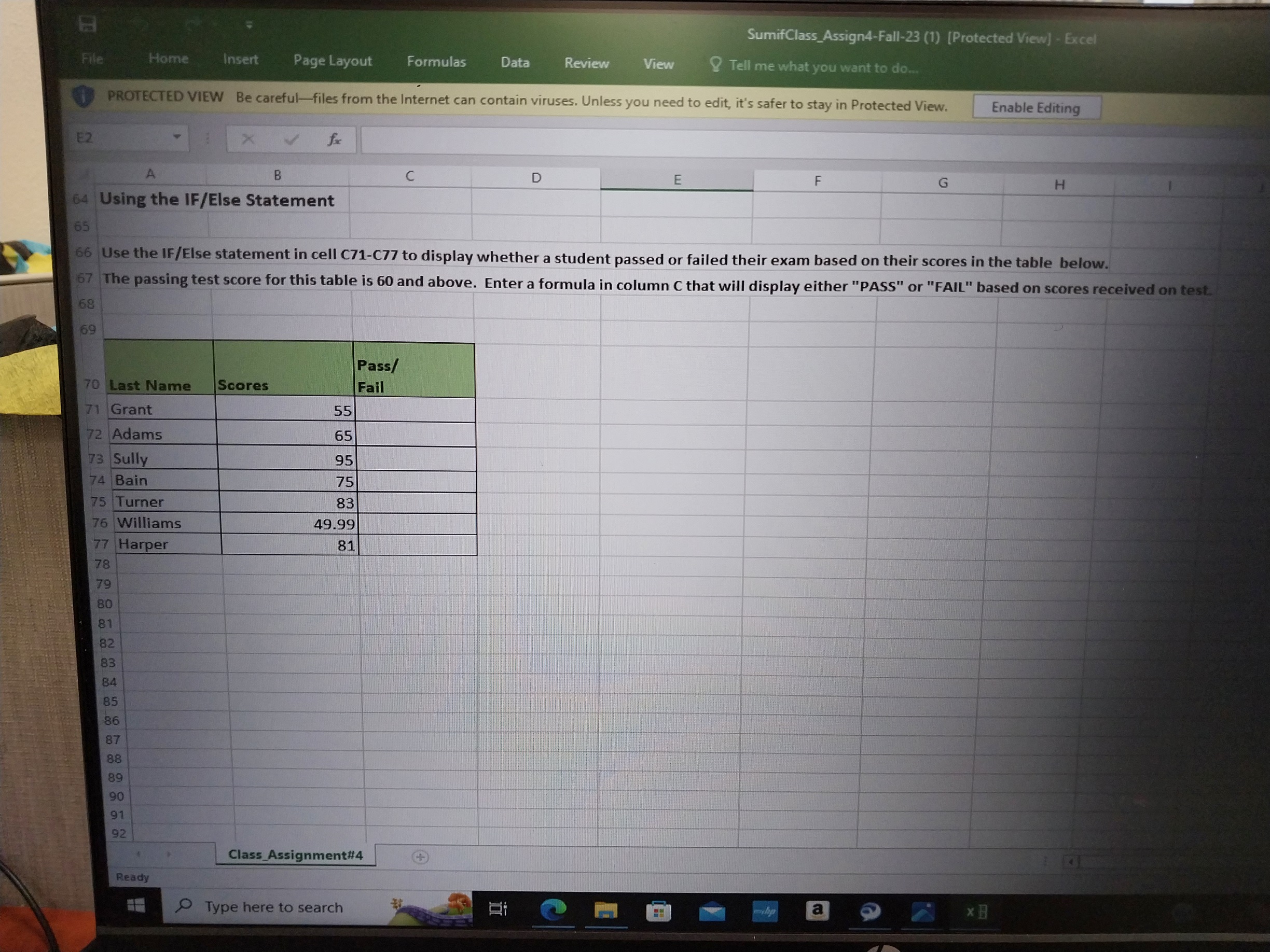The width and height of the screenshot is (1270, 952).
Task: Select the Class_Assignment#4 sheet tab
Action: [x=295, y=855]
